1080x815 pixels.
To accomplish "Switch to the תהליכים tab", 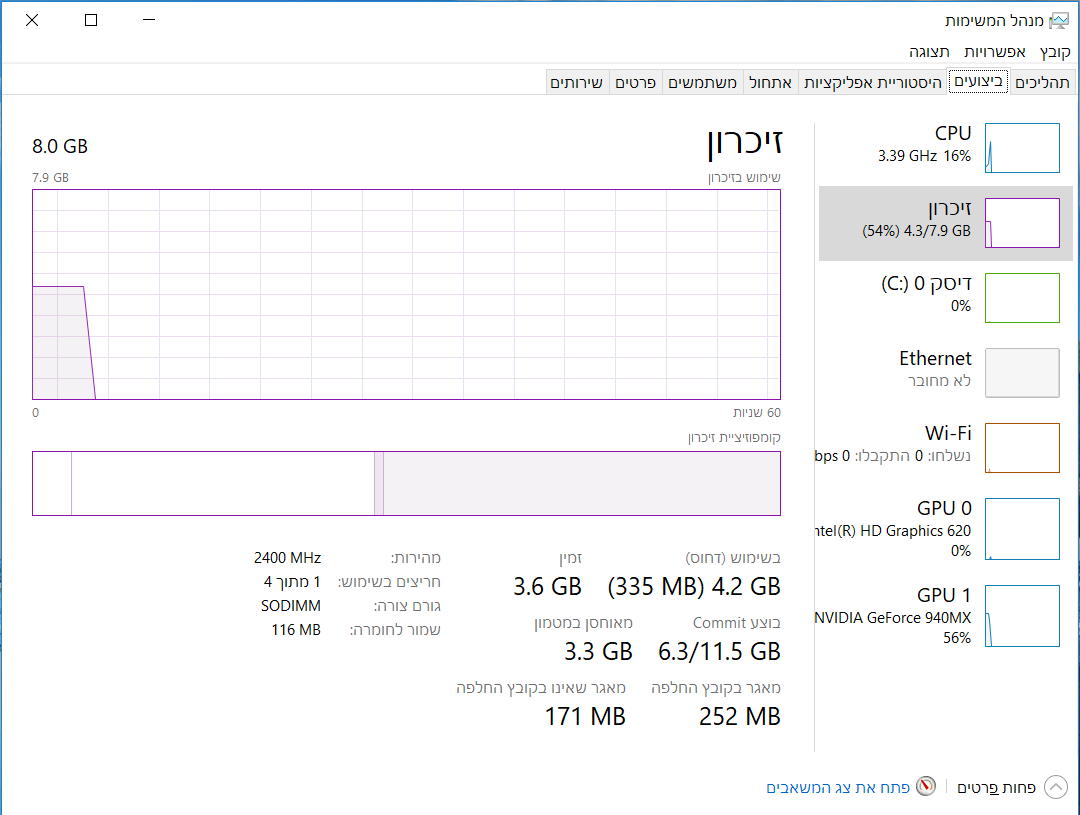I will tap(1042, 82).
